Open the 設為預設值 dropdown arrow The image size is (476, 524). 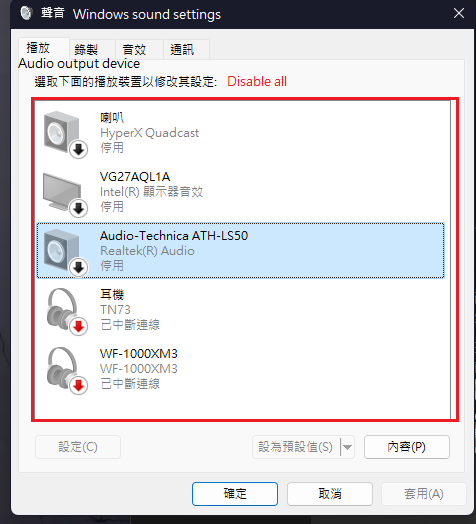tap(347, 447)
